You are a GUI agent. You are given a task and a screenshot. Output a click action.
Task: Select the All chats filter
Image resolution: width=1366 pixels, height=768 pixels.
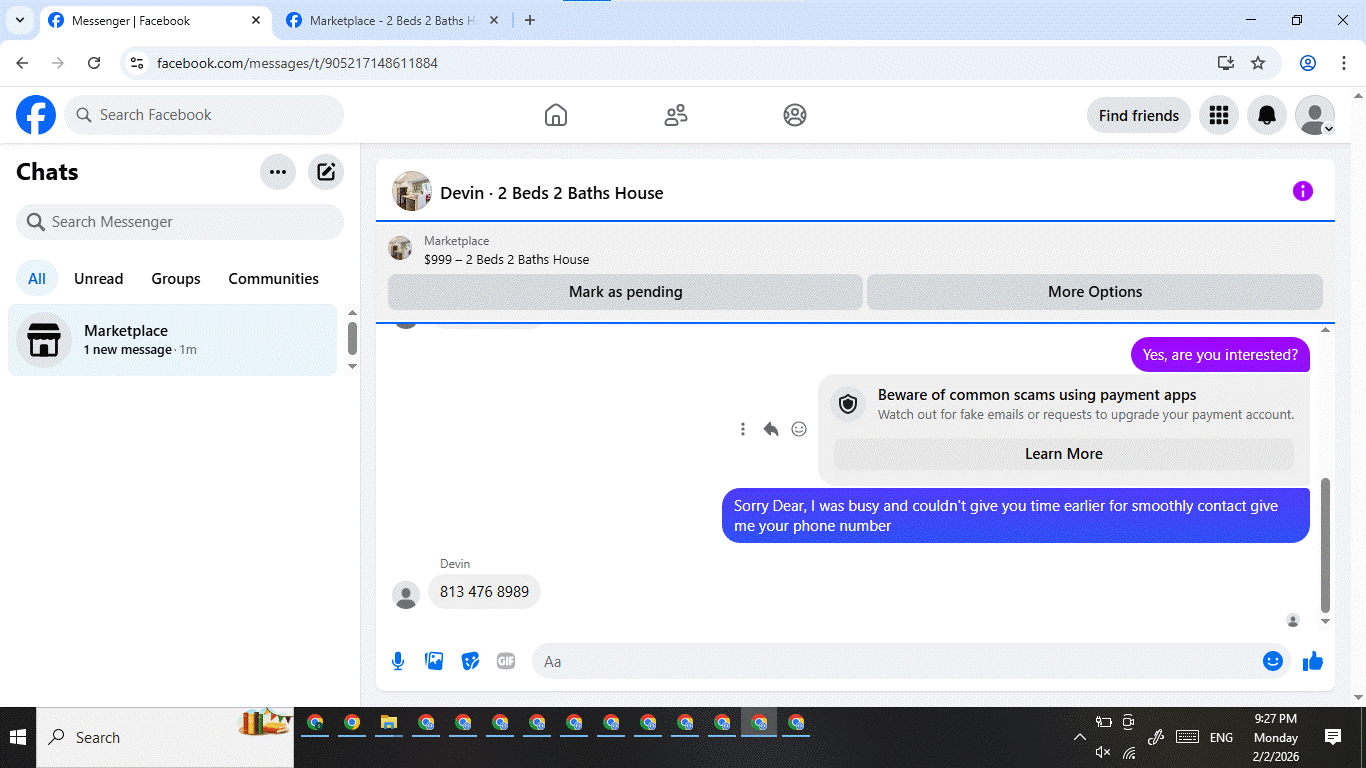[x=37, y=279]
